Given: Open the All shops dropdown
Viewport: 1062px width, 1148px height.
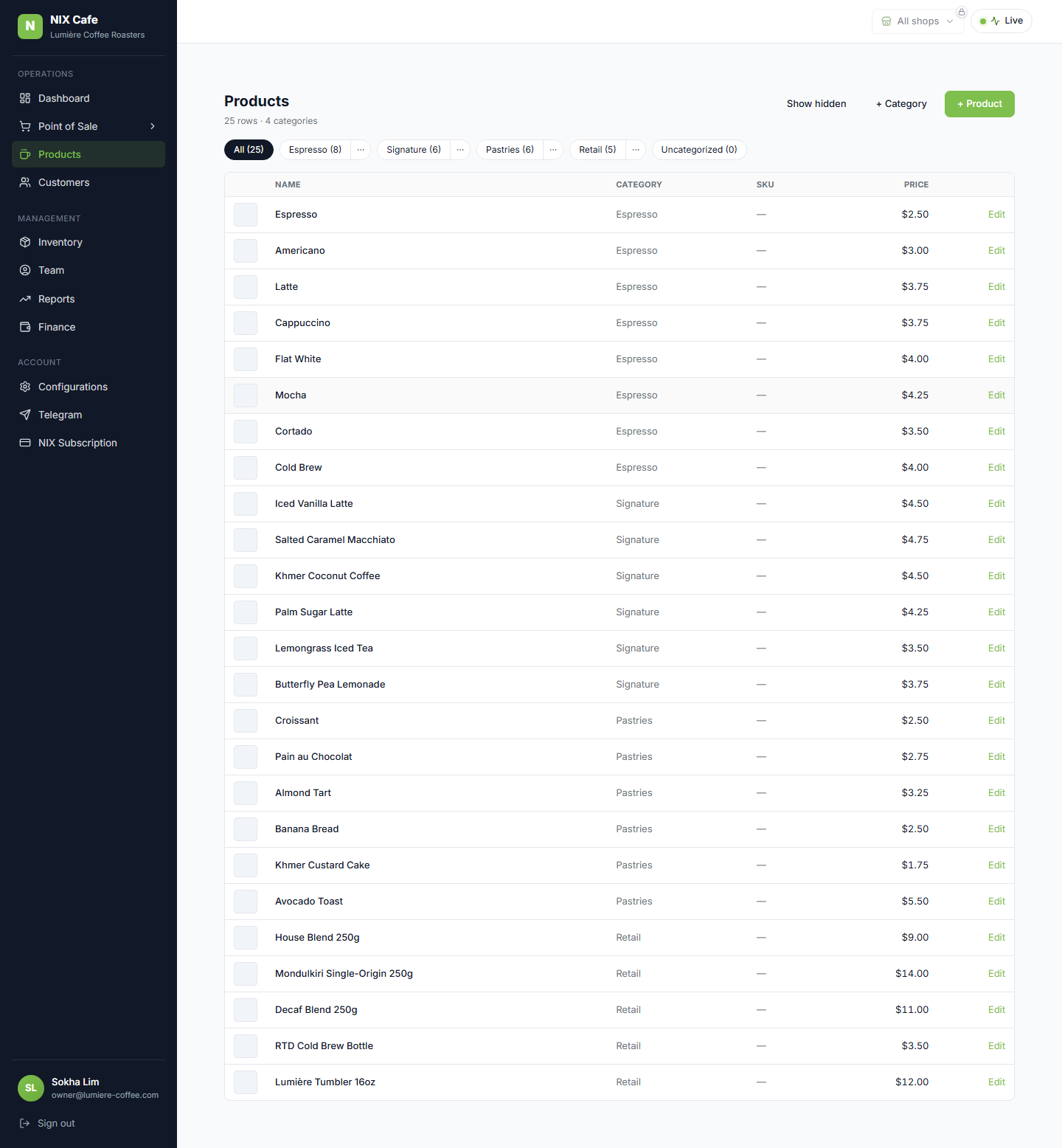Looking at the screenshot, I should (x=918, y=21).
